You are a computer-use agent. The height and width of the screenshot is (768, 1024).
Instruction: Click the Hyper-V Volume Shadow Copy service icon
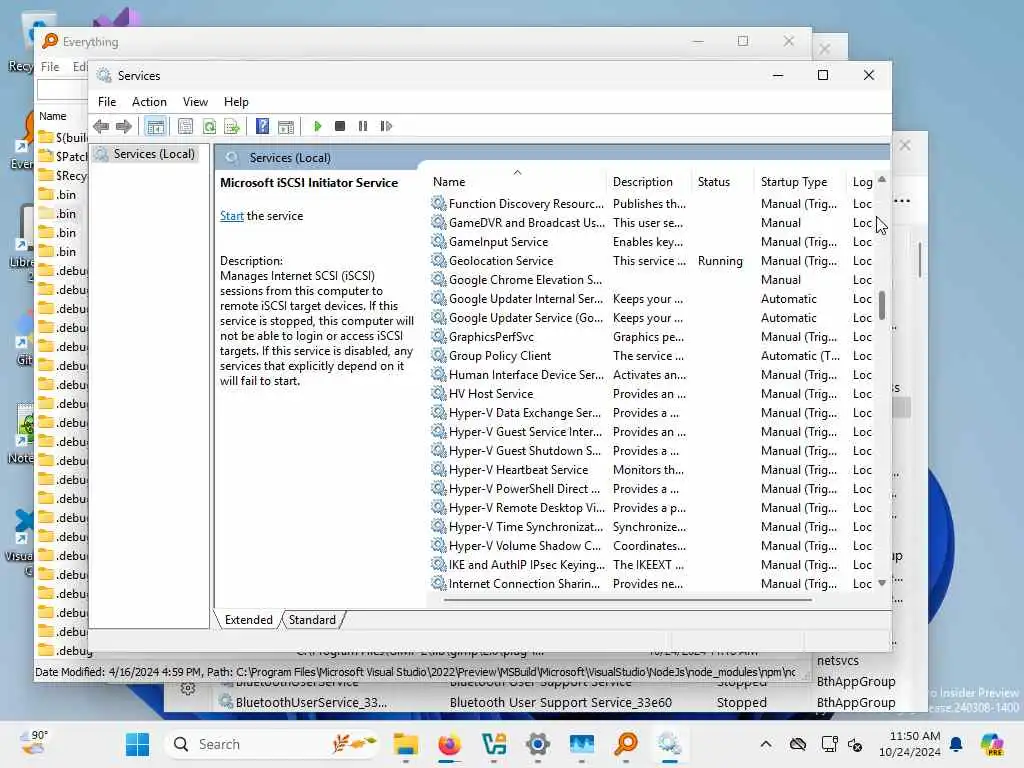[x=438, y=545]
